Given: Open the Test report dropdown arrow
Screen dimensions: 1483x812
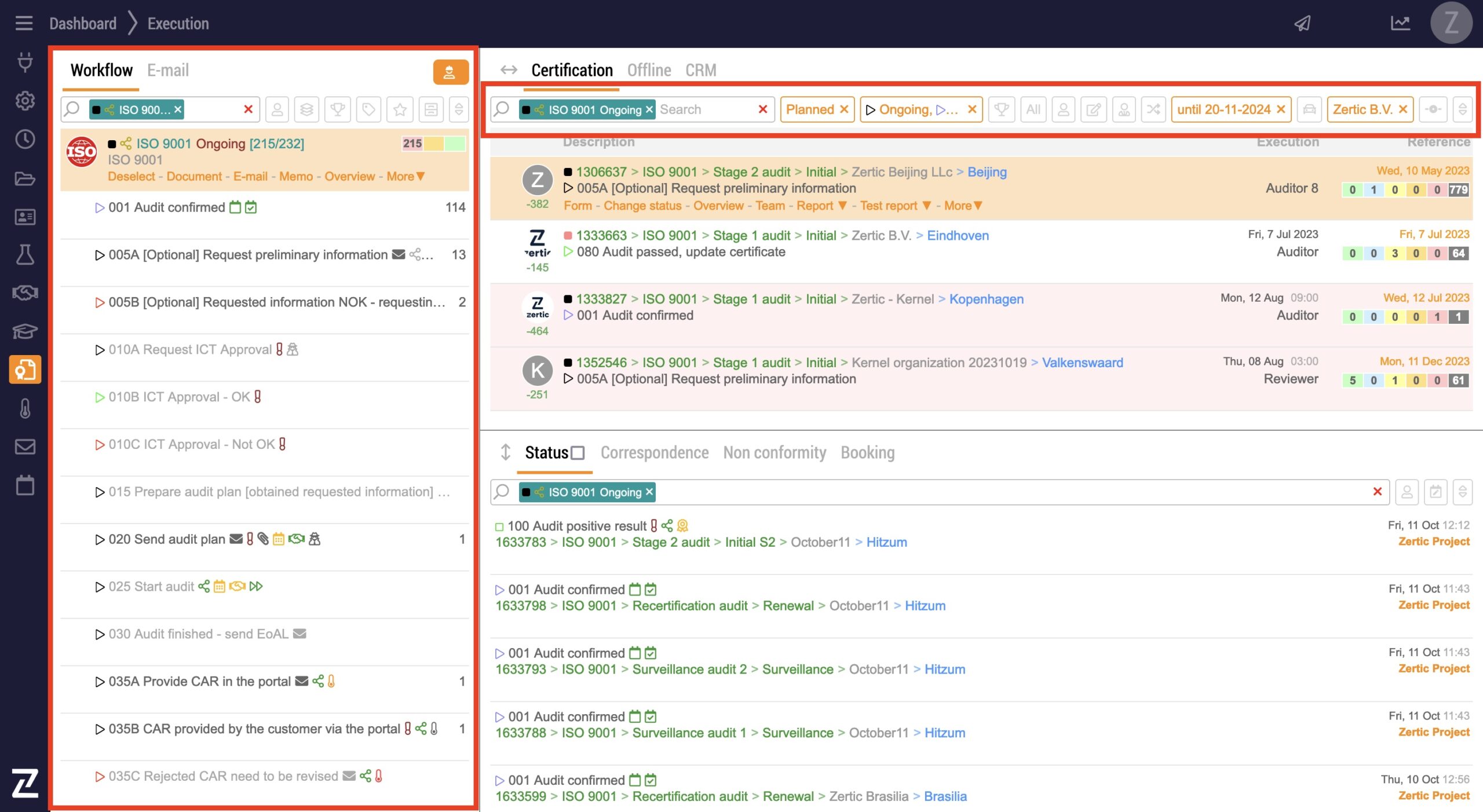Looking at the screenshot, I should pyautogui.click(x=926, y=206).
